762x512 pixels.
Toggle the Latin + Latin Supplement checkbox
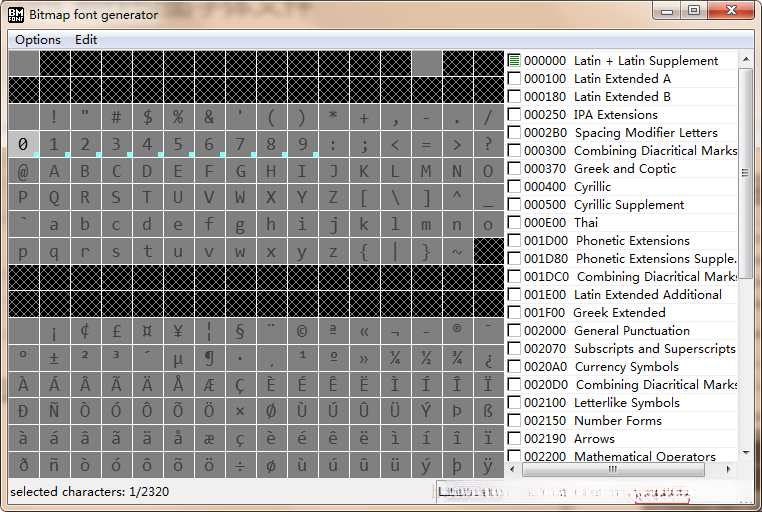click(514, 61)
